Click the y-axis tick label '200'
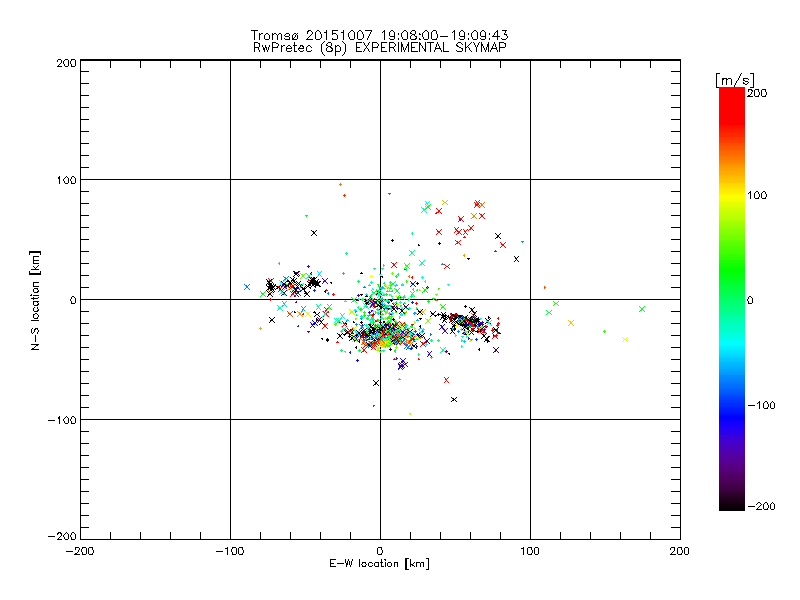 (66, 63)
